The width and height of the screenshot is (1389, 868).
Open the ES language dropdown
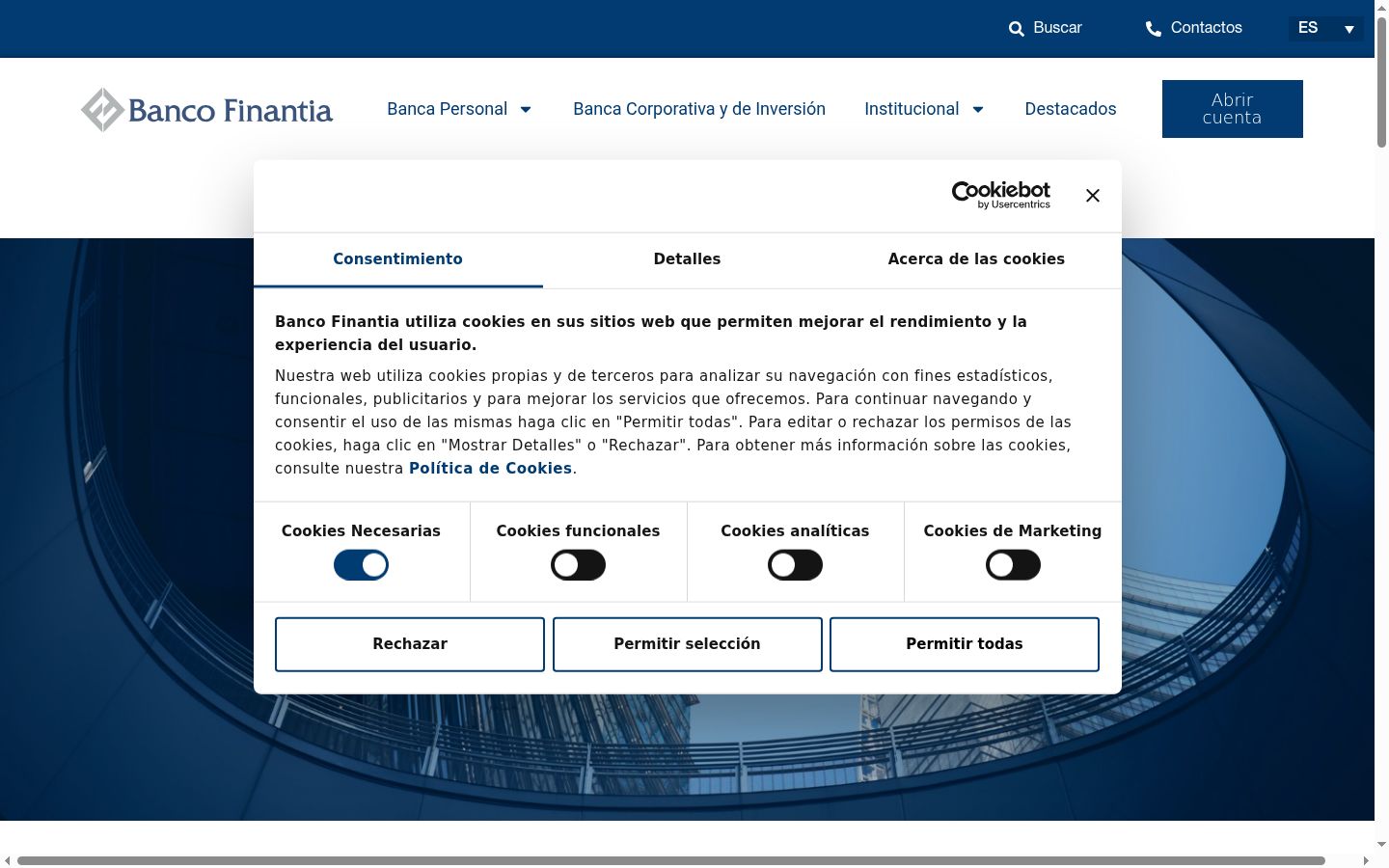[x=1326, y=28]
